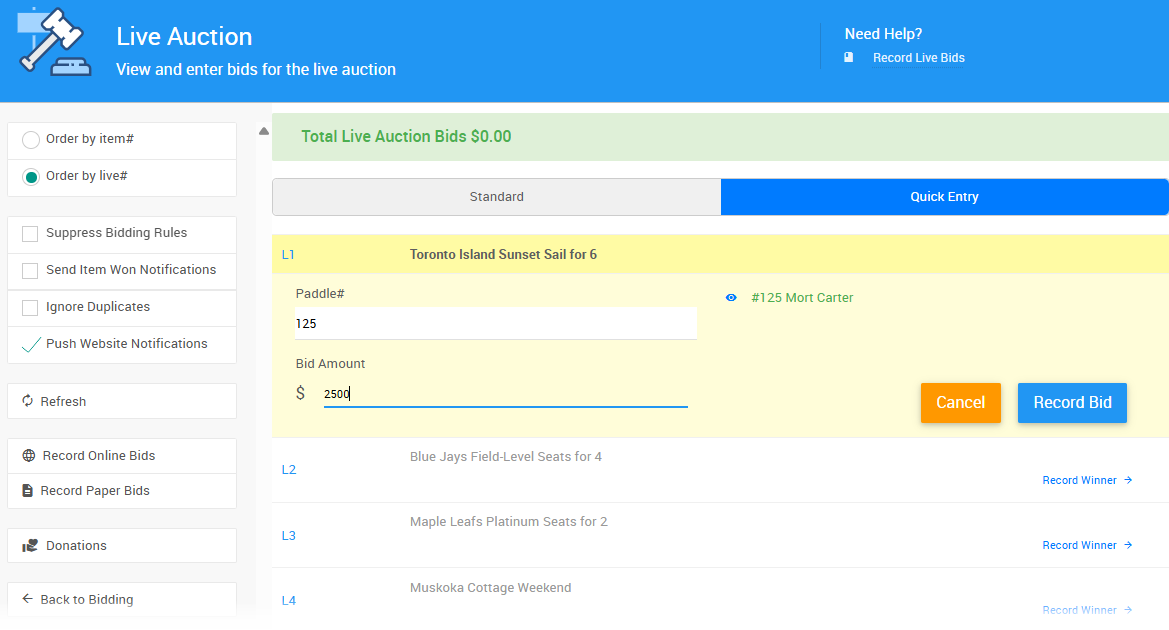This screenshot has width=1169, height=630.
Task: Select the Order by item# radio button
Action: (31, 139)
